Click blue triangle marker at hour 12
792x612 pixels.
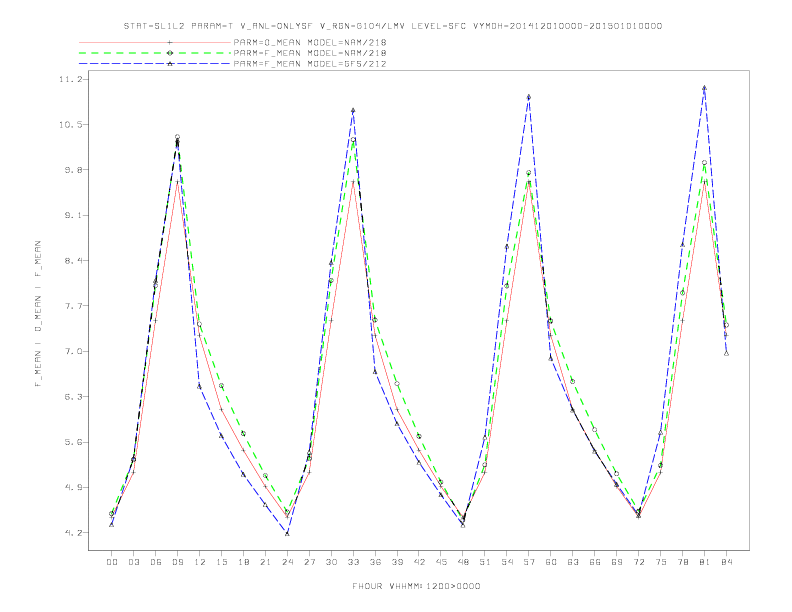click(199, 386)
